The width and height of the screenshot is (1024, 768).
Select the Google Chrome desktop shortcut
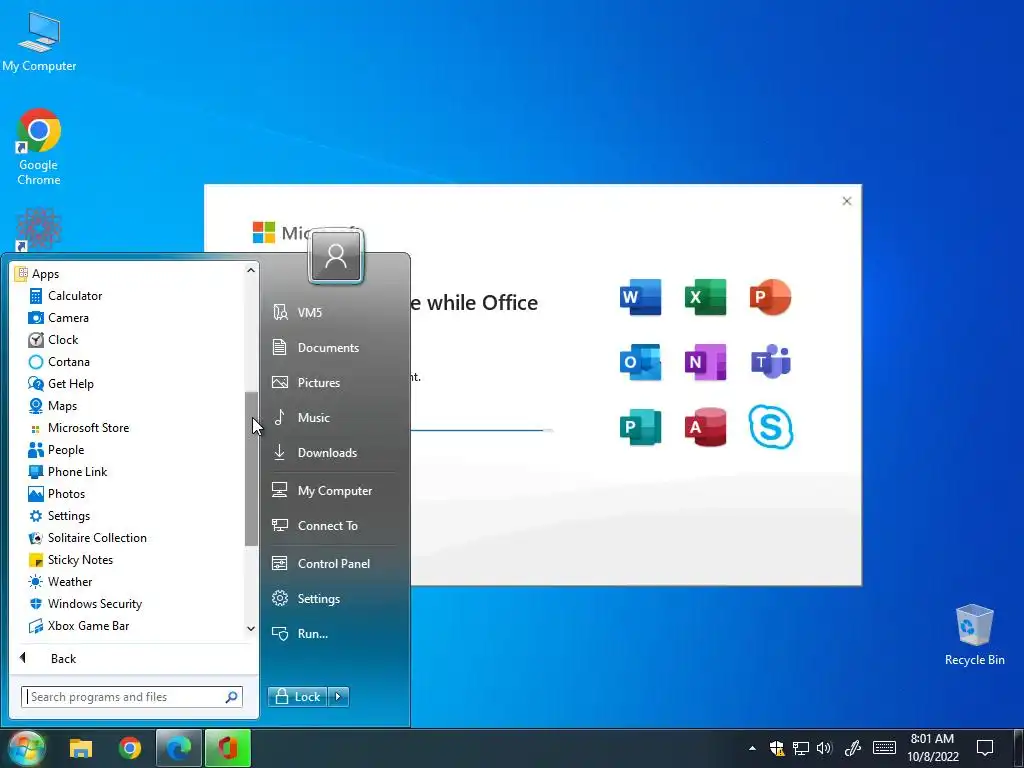point(39,148)
